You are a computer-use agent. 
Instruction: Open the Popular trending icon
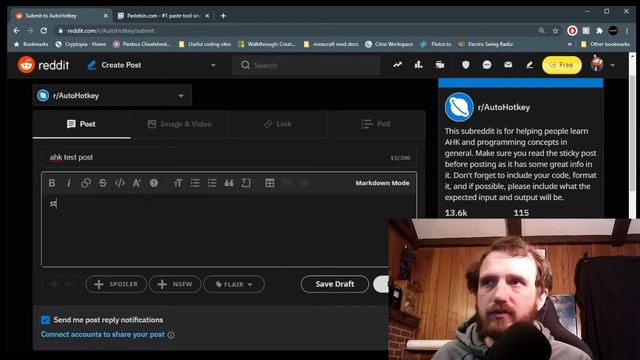(398, 64)
